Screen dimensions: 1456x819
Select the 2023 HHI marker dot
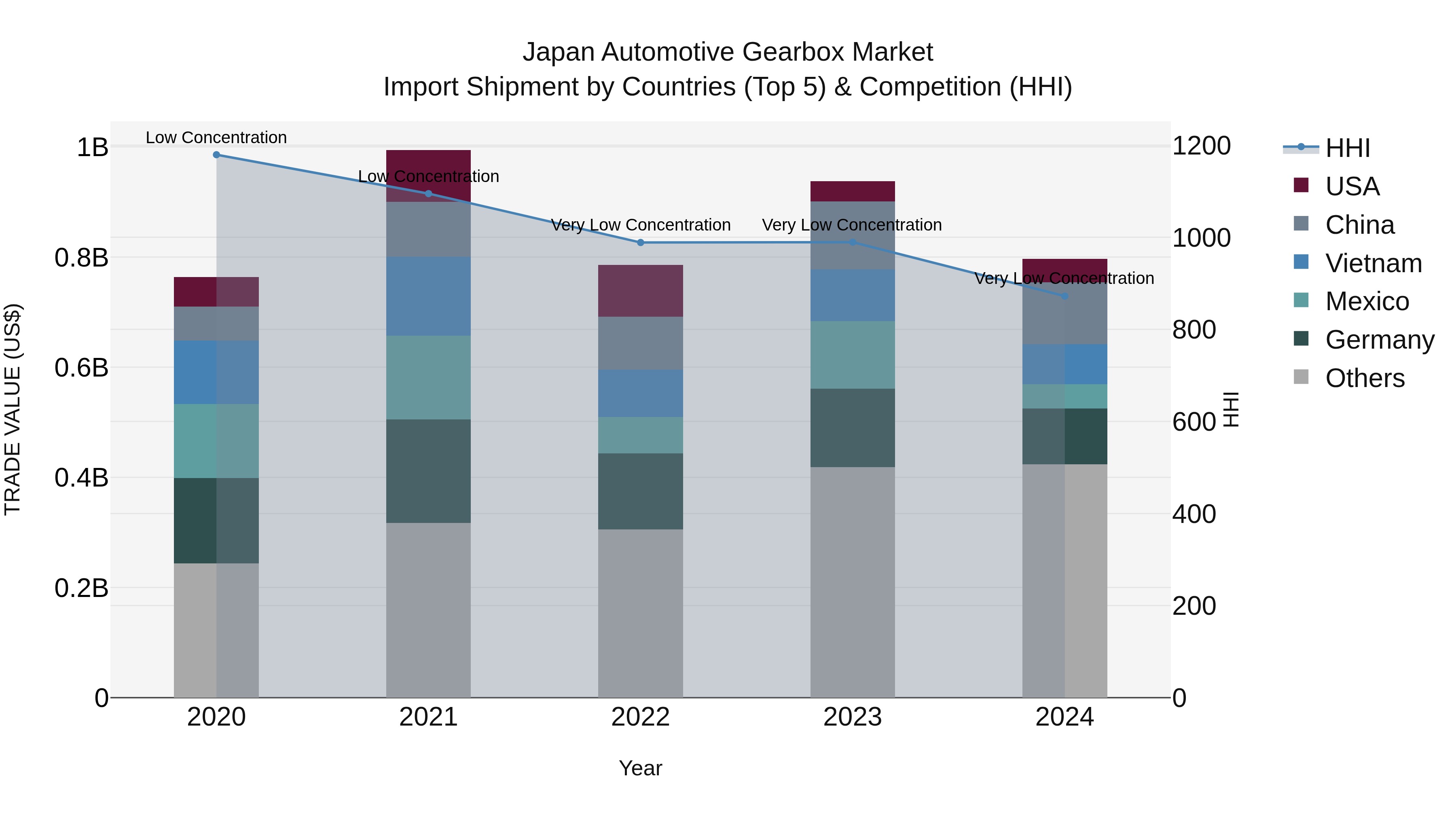pyautogui.click(x=852, y=243)
